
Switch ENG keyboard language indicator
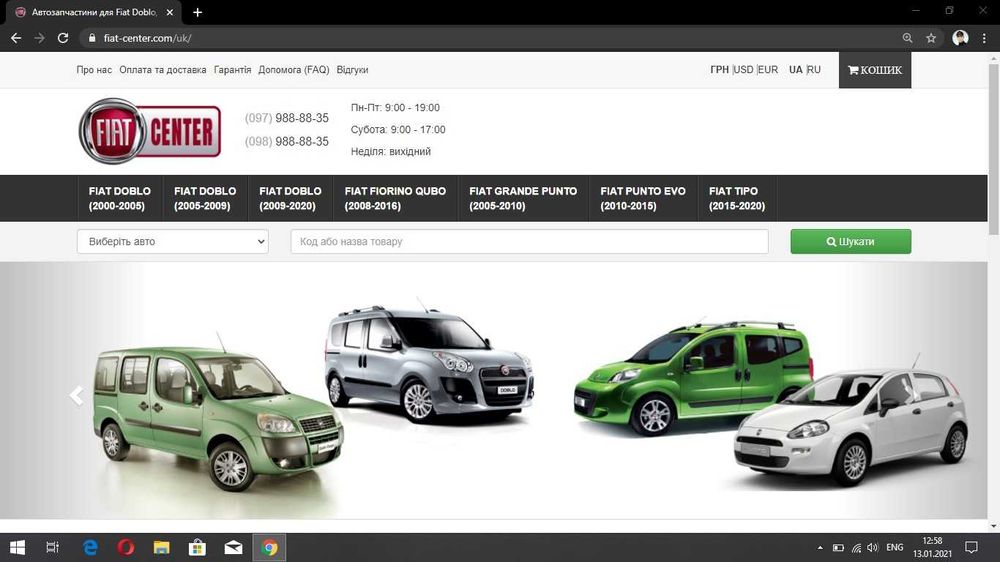[895, 547]
